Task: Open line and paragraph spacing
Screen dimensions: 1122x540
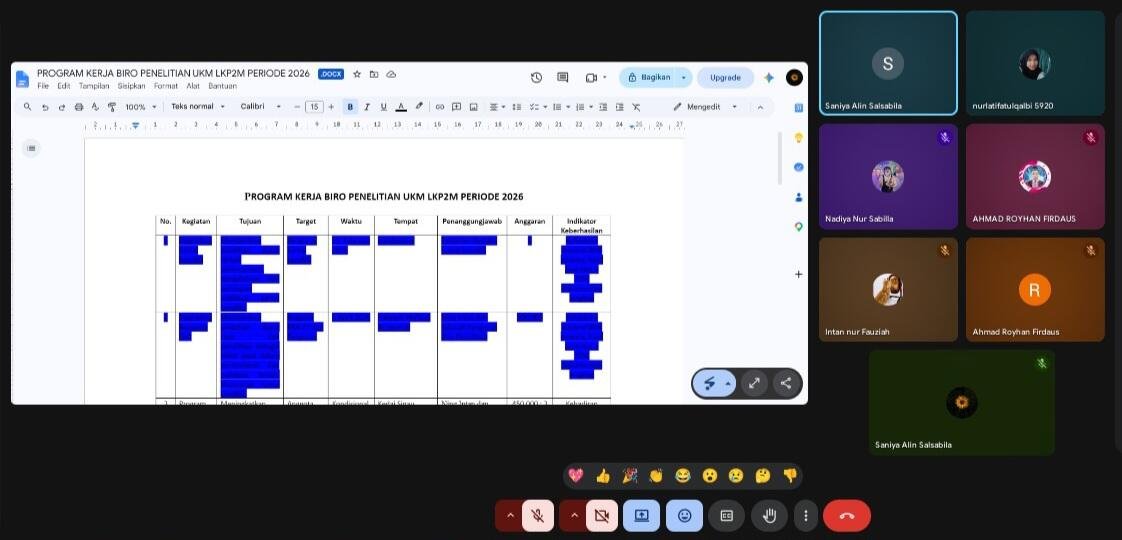Action: (517, 107)
